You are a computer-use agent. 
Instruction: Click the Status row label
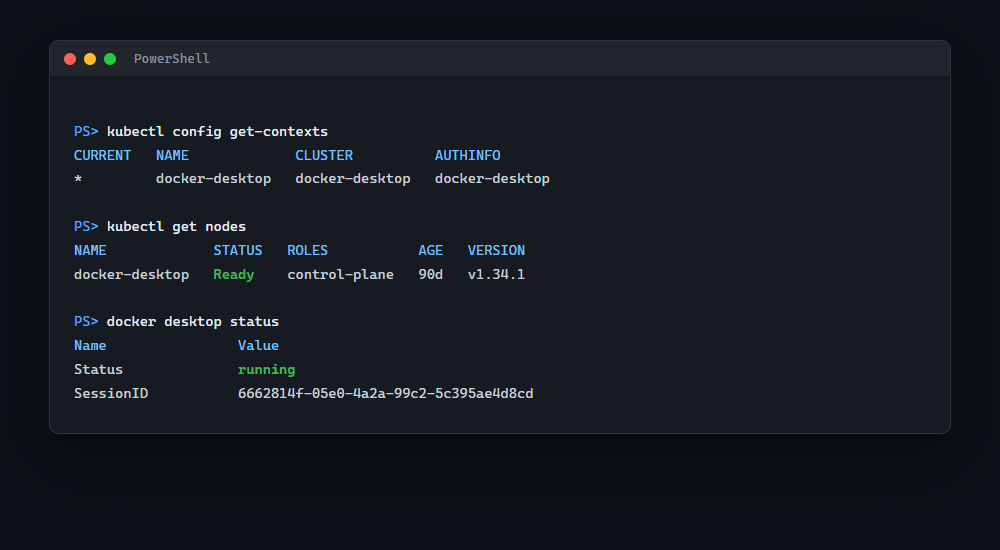pyautogui.click(x=98, y=369)
